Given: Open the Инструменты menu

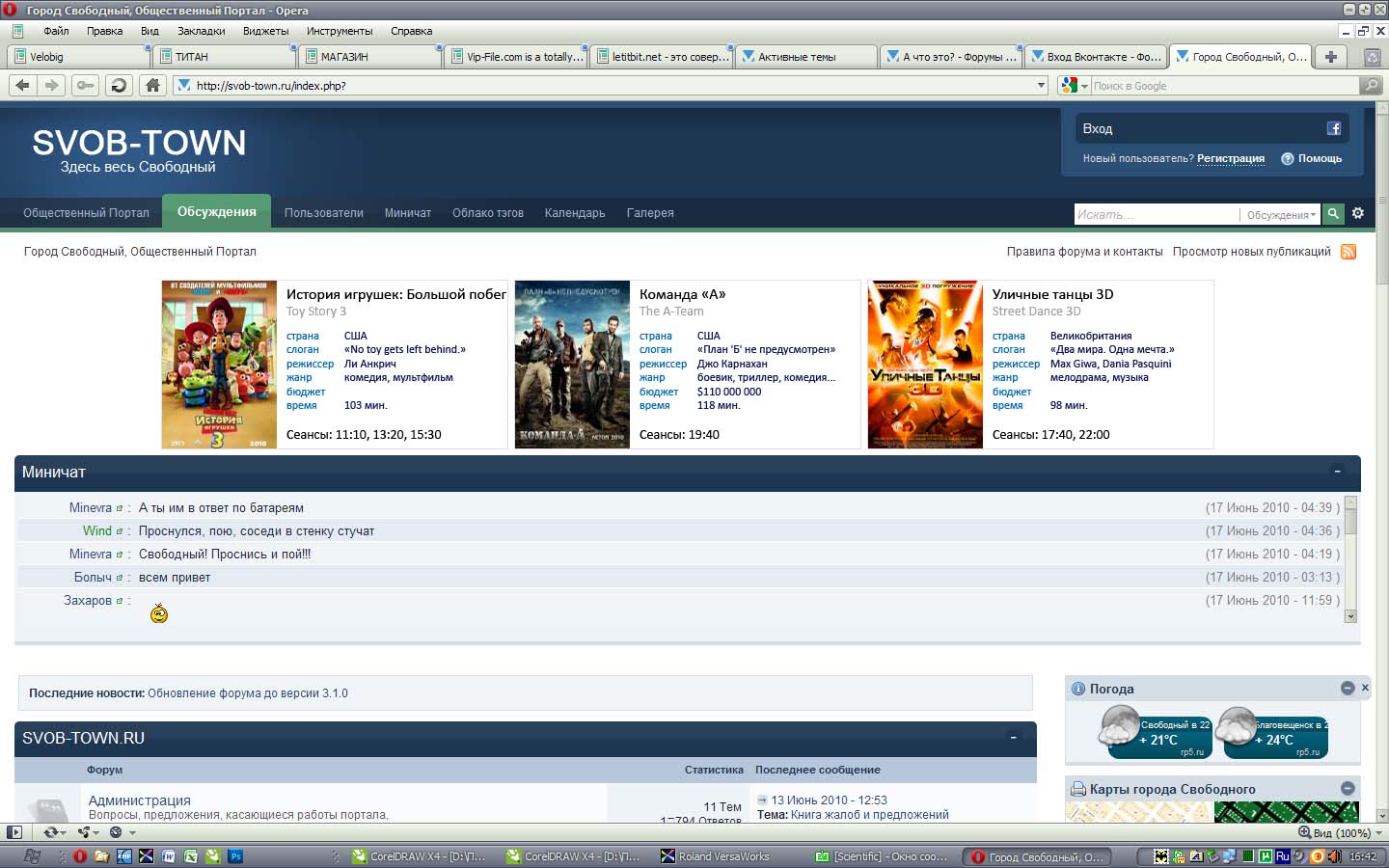Looking at the screenshot, I should [340, 31].
